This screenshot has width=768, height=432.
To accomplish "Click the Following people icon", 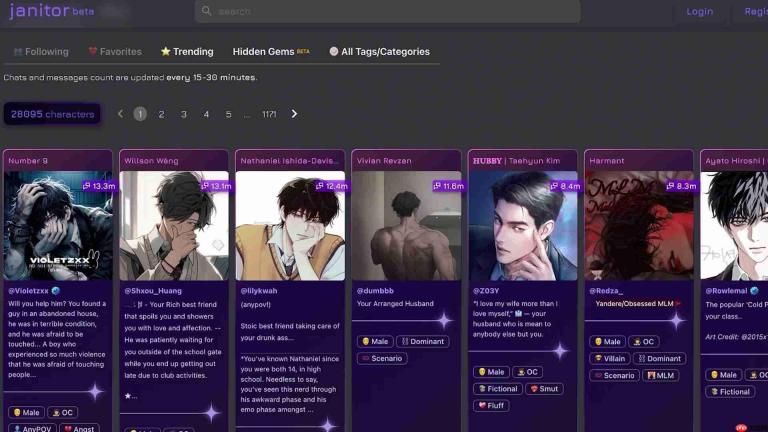I will (x=18, y=51).
